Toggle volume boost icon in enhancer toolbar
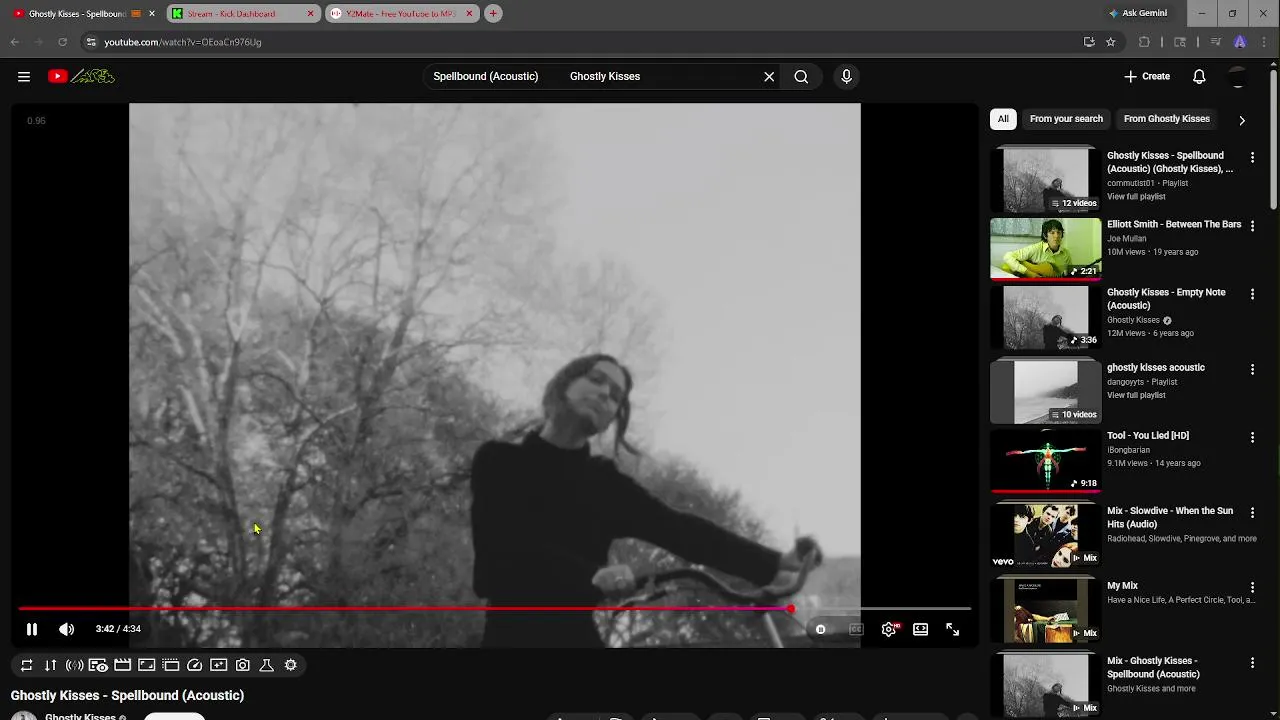Screen dimensions: 1280x720 pyautogui.click(x=75, y=665)
